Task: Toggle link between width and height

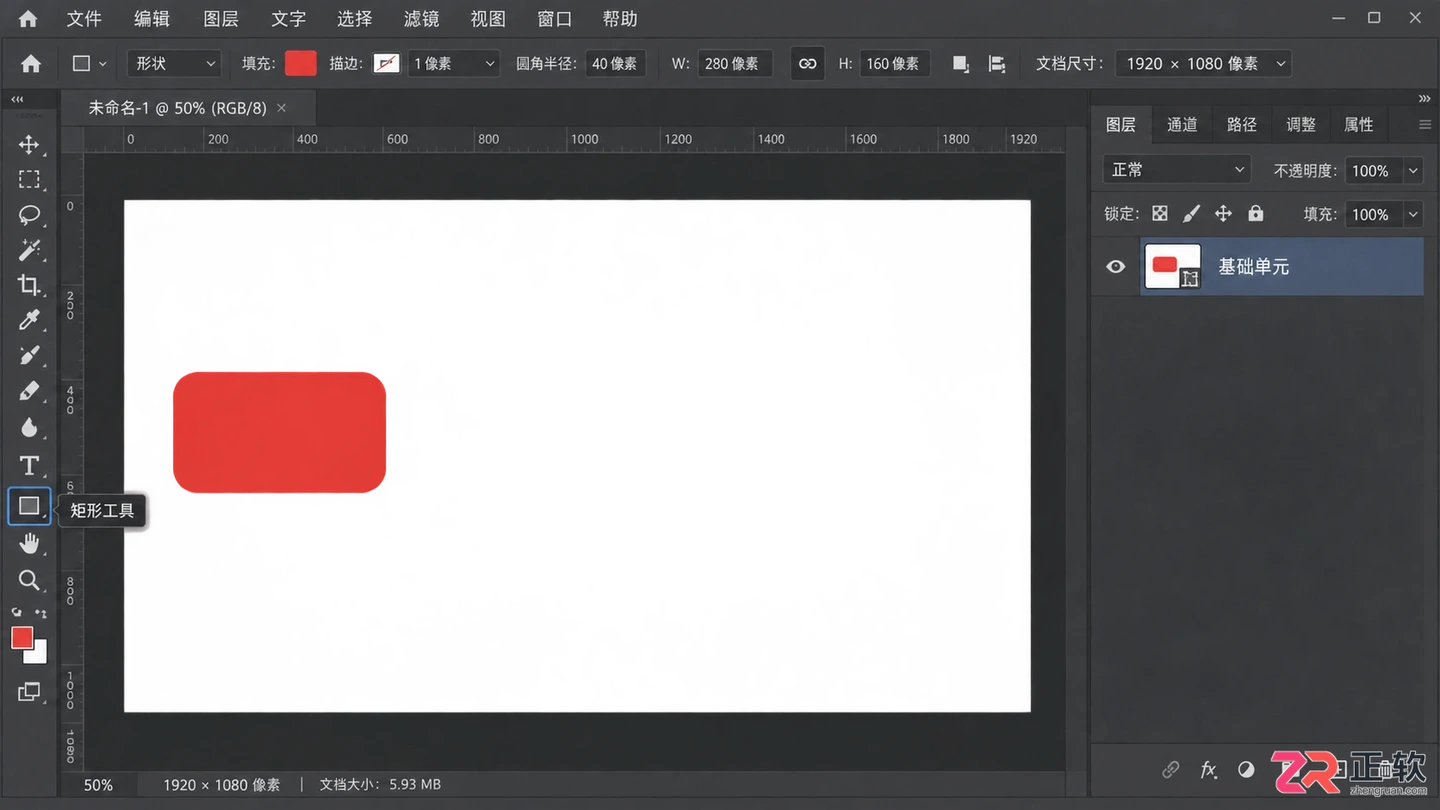Action: click(x=807, y=64)
